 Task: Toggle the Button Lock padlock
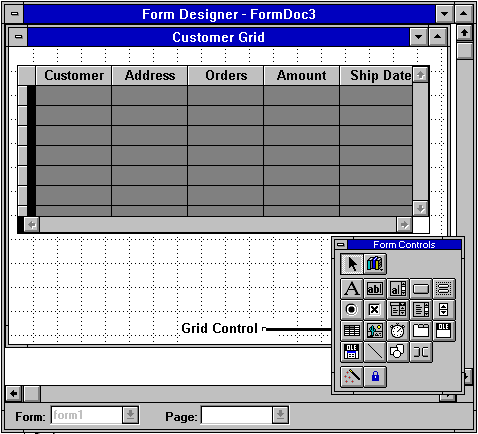pos(375,377)
